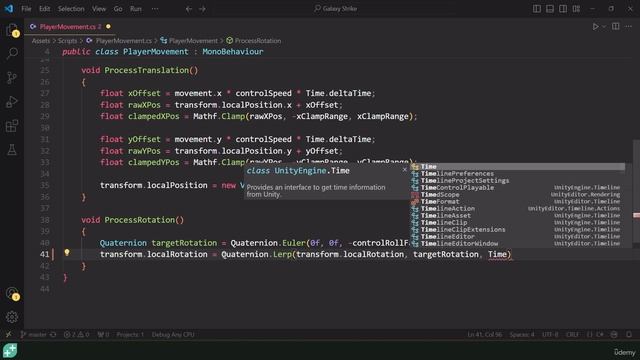Show errors and warnings in status bar
Screen dimensions: 640x360
pyautogui.click(x=76, y=334)
